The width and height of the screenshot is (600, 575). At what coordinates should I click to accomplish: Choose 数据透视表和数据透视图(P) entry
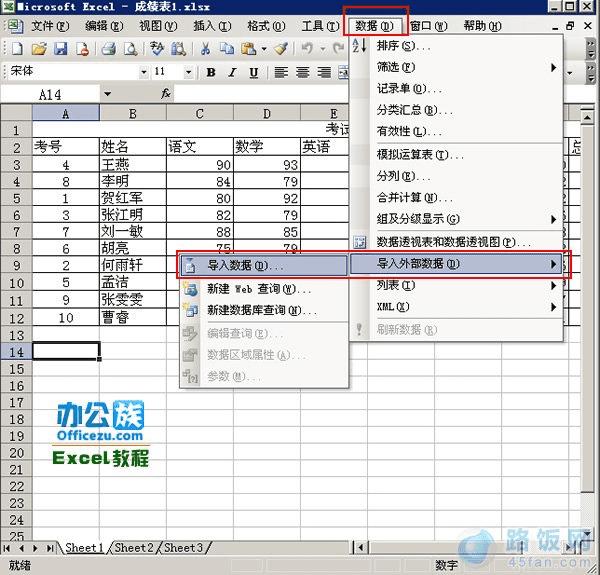(457, 242)
